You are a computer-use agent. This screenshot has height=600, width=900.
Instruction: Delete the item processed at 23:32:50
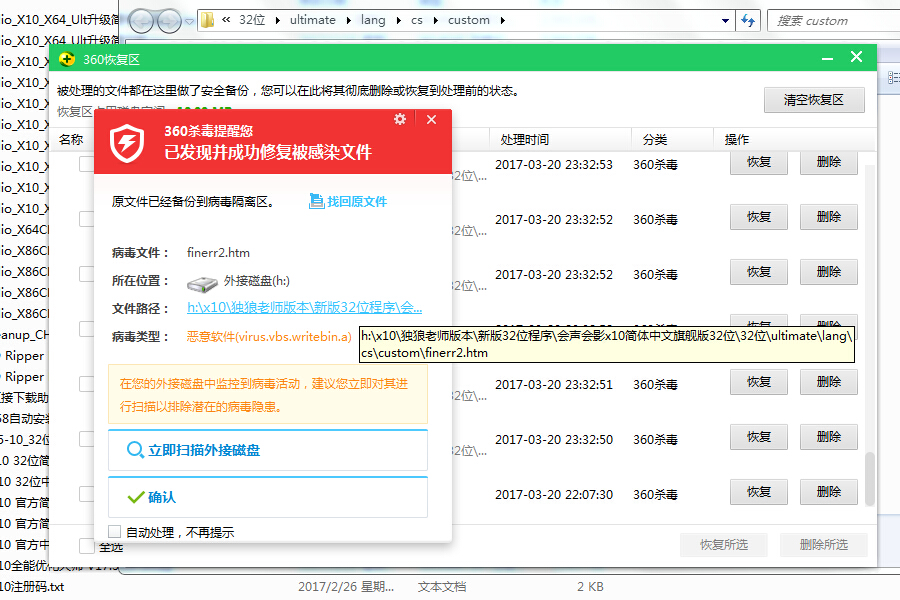click(x=829, y=437)
